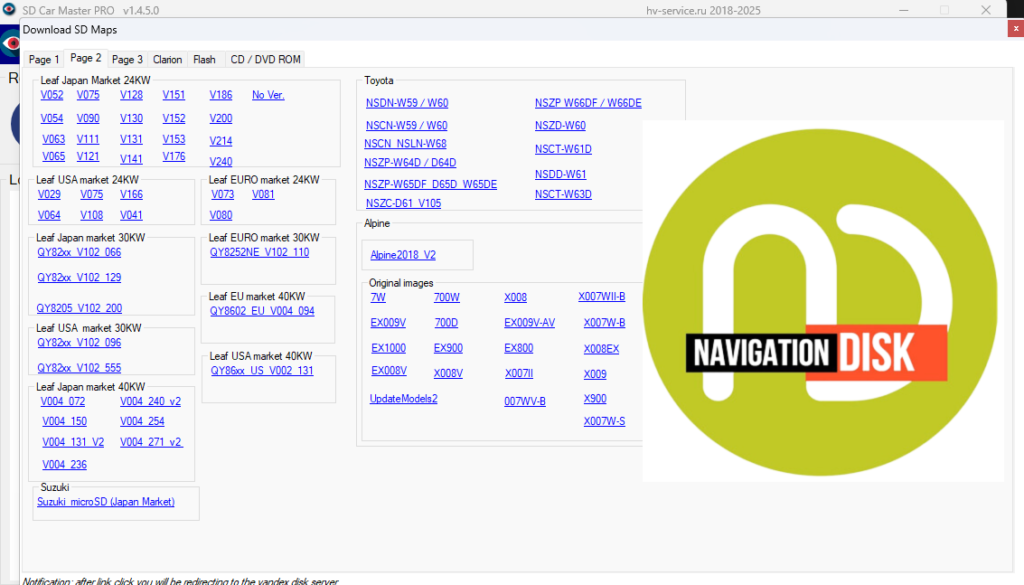Open the QY86xx_US_V002_131 link
This screenshot has height=585, width=1024.
click(262, 370)
